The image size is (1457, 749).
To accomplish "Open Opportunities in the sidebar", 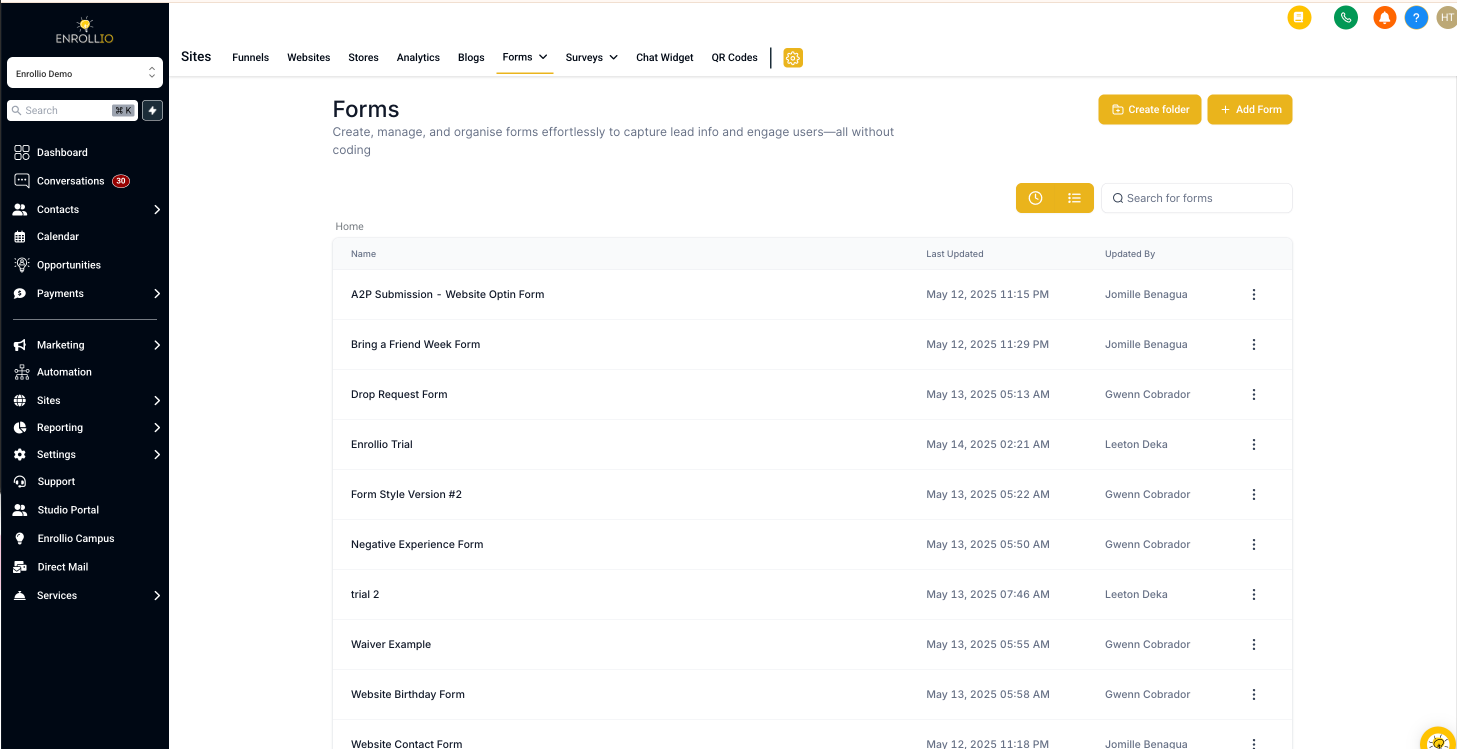I will click(69, 265).
